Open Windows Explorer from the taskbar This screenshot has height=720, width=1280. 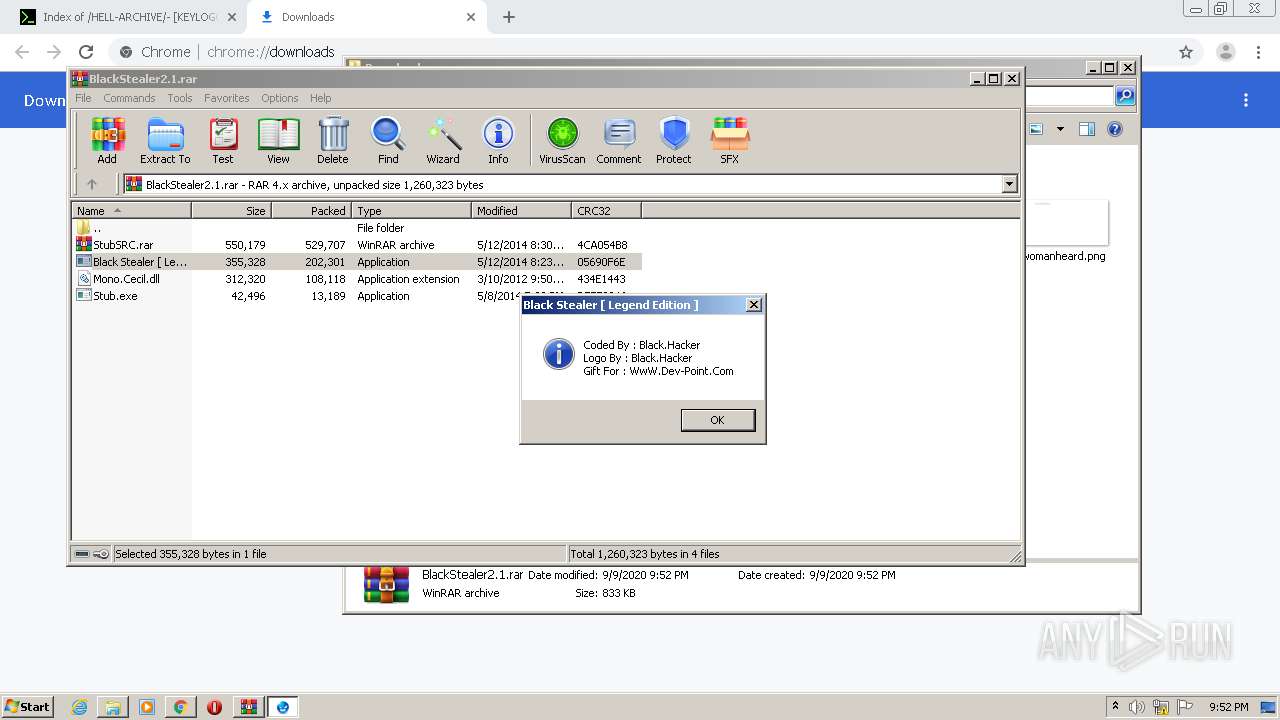(x=113, y=707)
